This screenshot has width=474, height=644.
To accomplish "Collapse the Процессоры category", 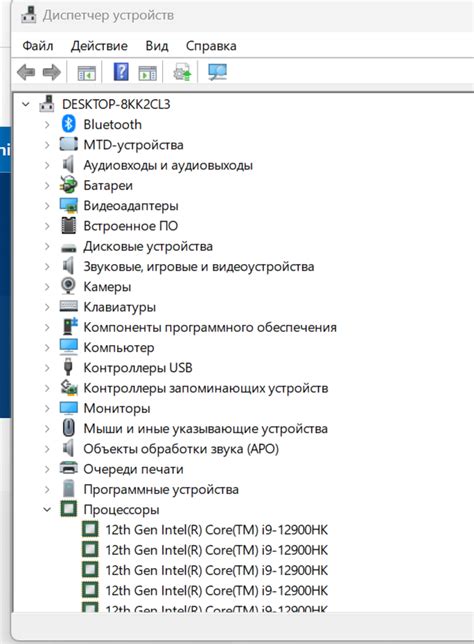I will click(x=47, y=510).
